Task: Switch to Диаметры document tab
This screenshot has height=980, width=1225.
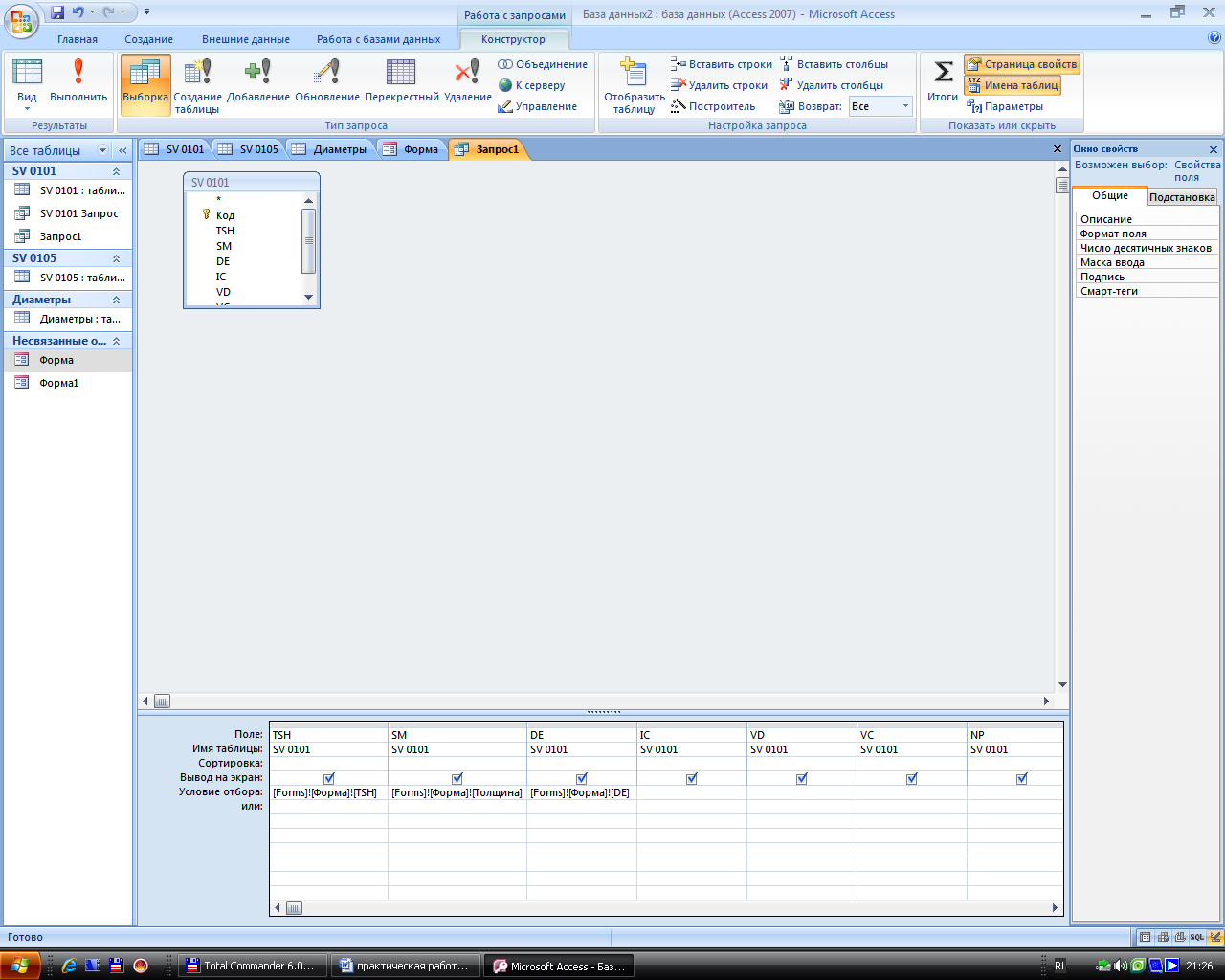Action: click(330, 149)
